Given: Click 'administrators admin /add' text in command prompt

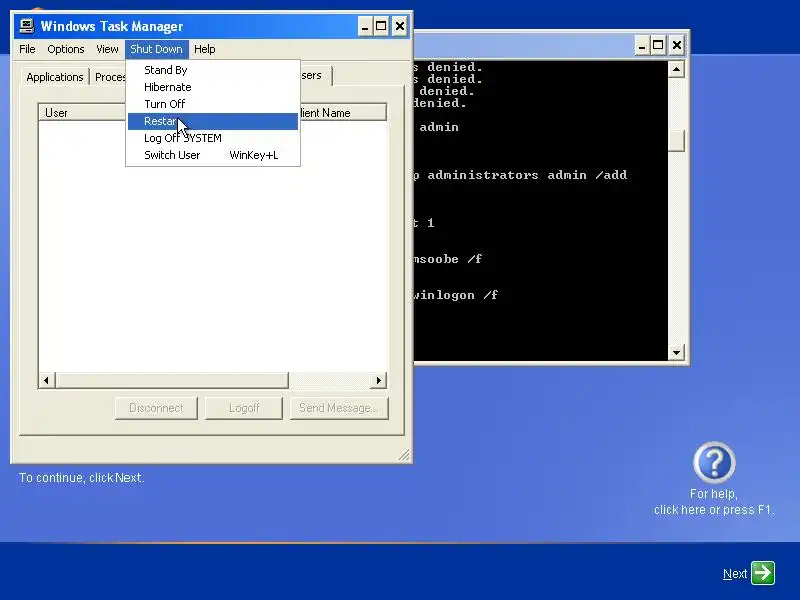Looking at the screenshot, I should pyautogui.click(x=527, y=175).
